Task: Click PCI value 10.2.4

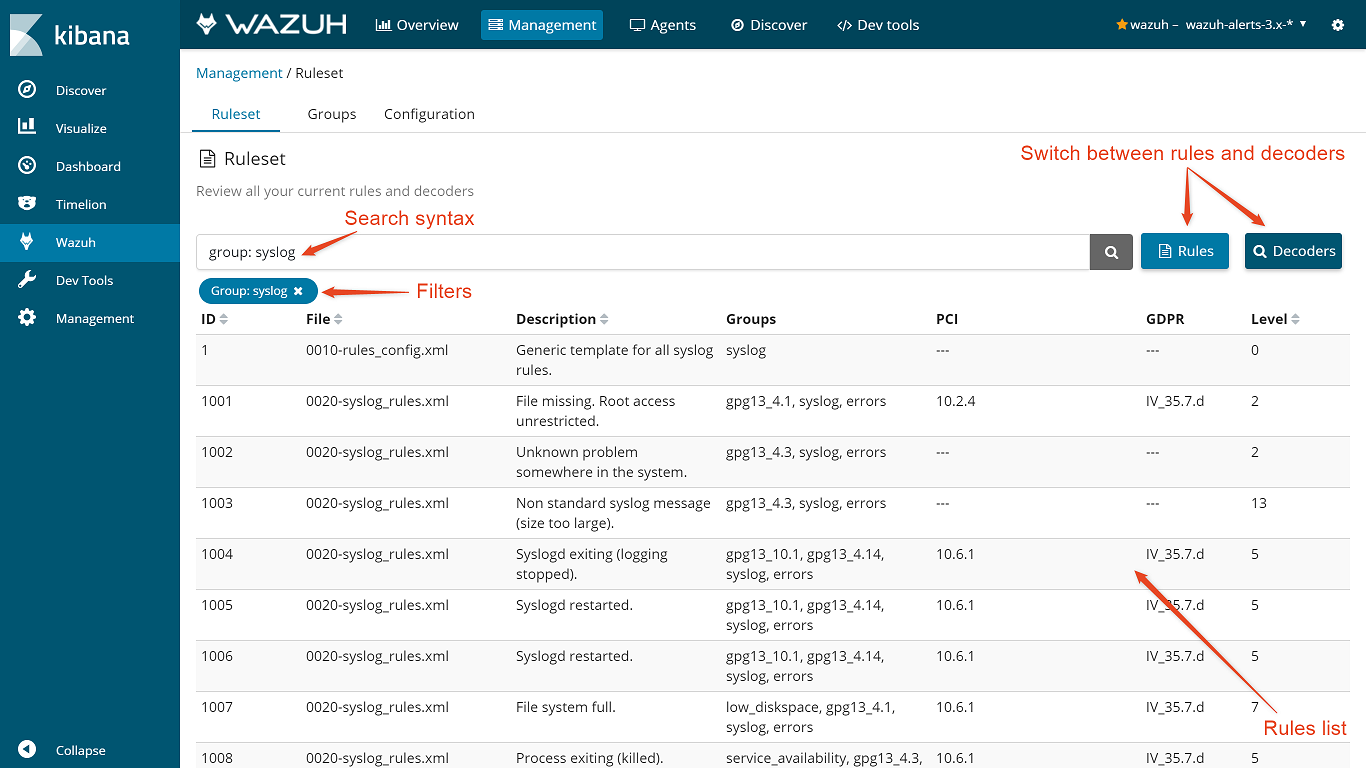Action: 955,401
